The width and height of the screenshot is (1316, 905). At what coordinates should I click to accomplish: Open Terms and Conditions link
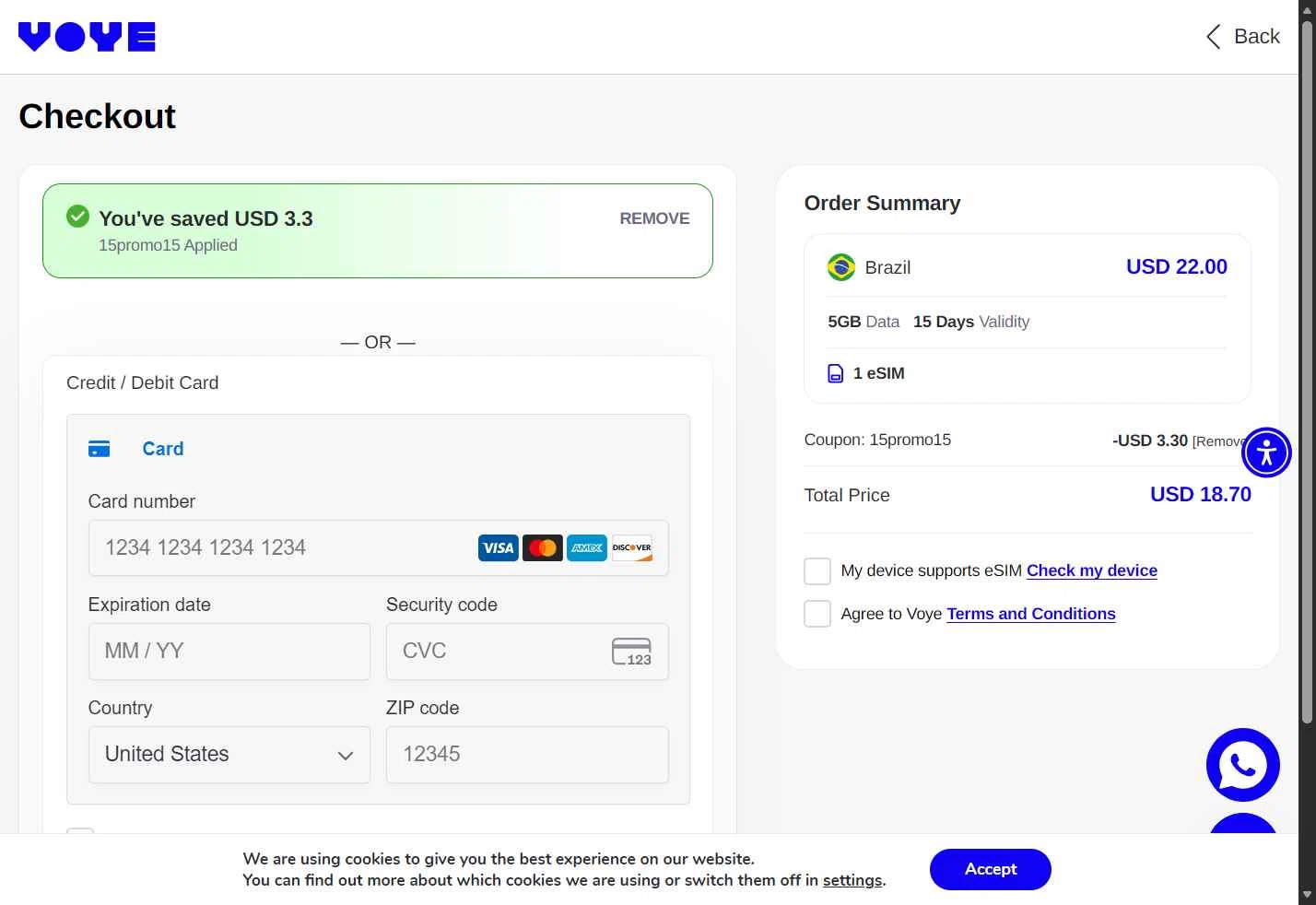pyautogui.click(x=1031, y=614)
